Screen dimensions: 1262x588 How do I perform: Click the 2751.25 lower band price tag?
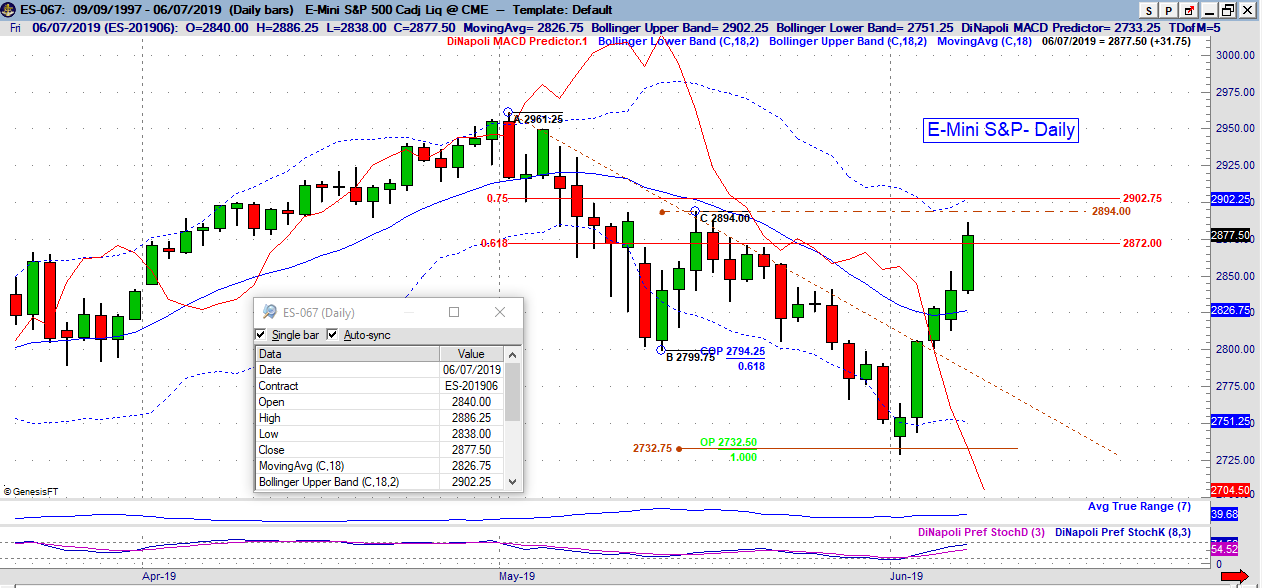coord(1230,422)
